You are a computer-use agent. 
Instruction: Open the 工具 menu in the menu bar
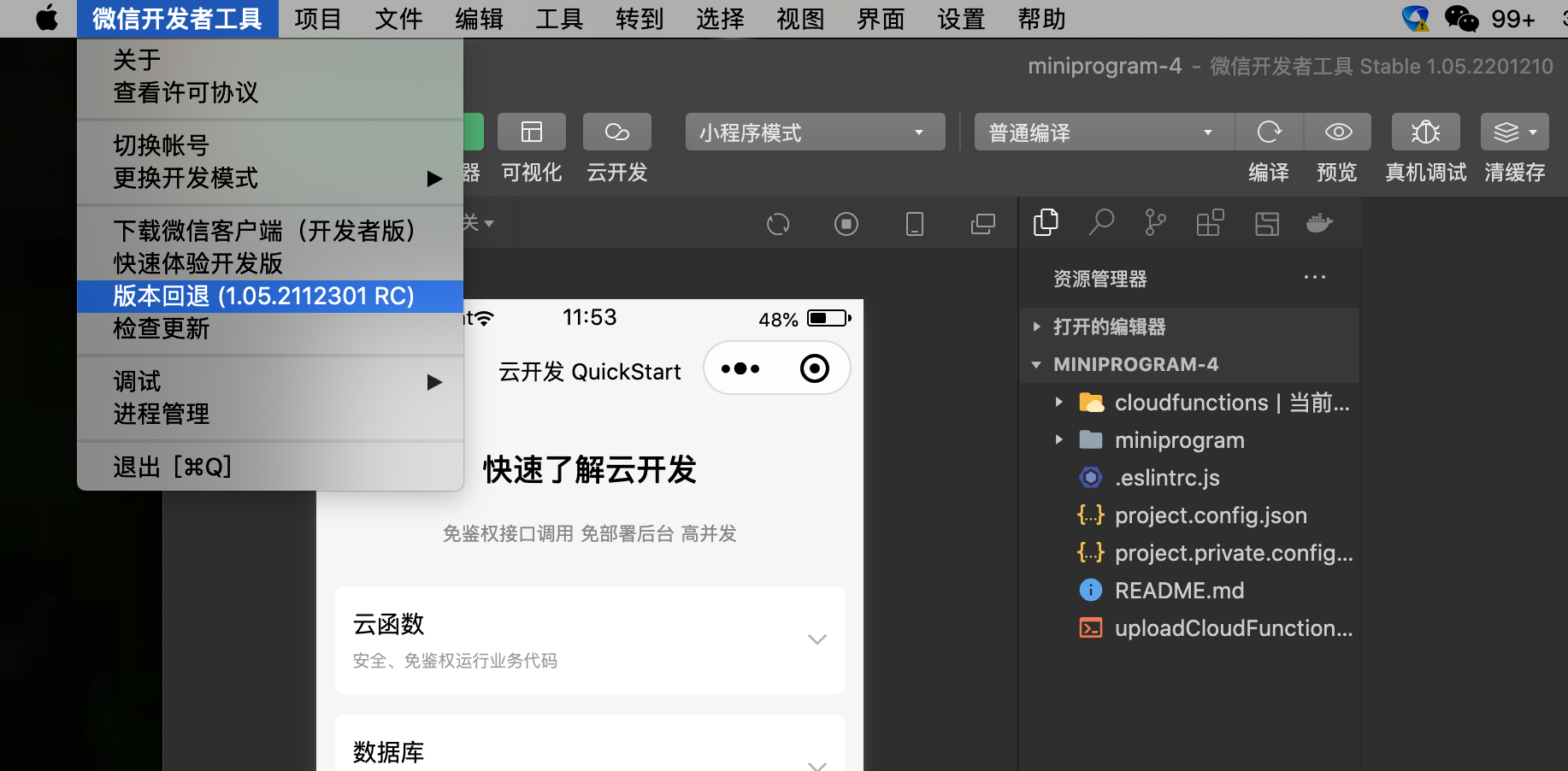tap(559, 19)
